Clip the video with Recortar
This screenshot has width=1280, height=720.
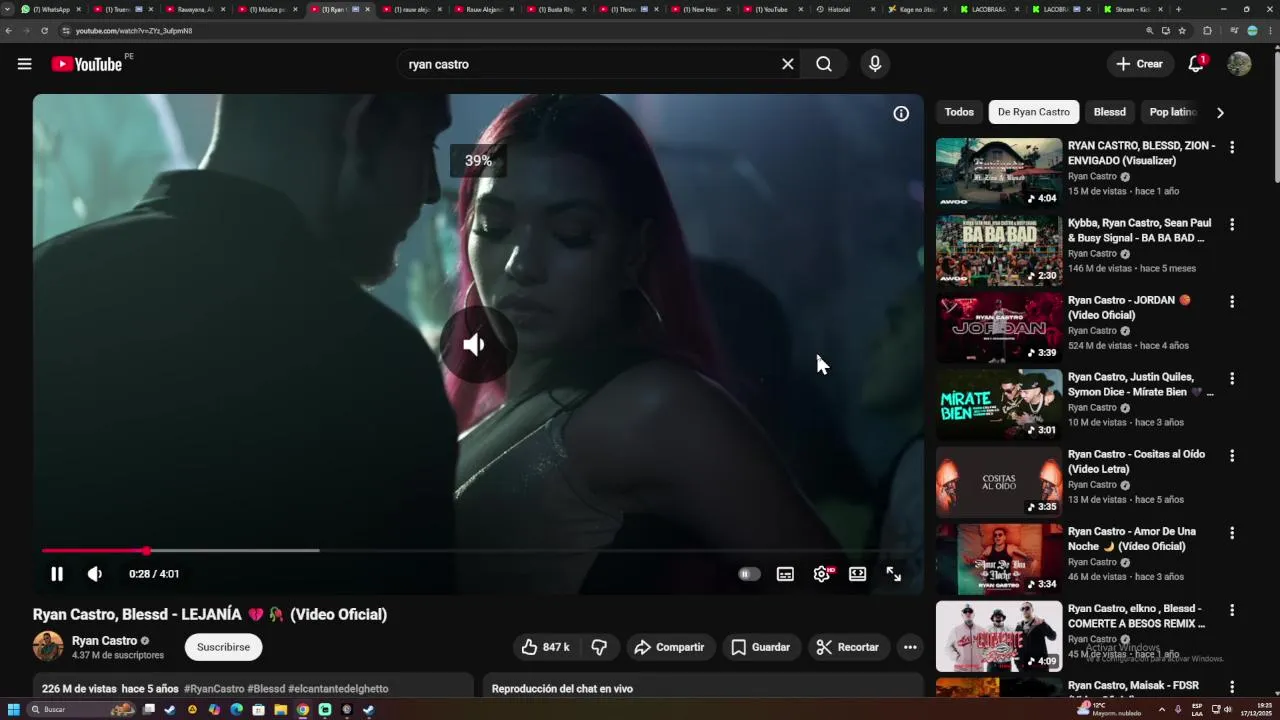click(847, 647)
